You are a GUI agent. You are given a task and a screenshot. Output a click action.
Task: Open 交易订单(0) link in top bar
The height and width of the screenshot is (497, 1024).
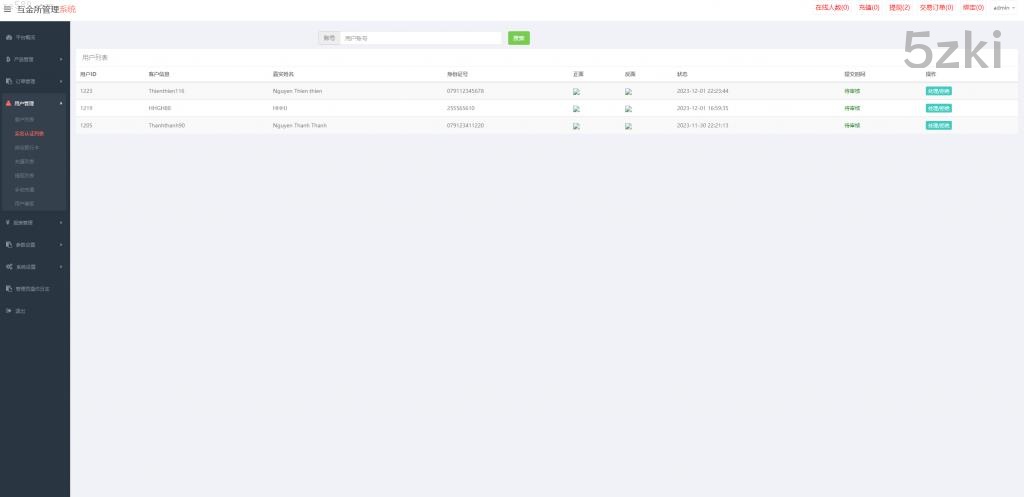(x=935, y=7)
